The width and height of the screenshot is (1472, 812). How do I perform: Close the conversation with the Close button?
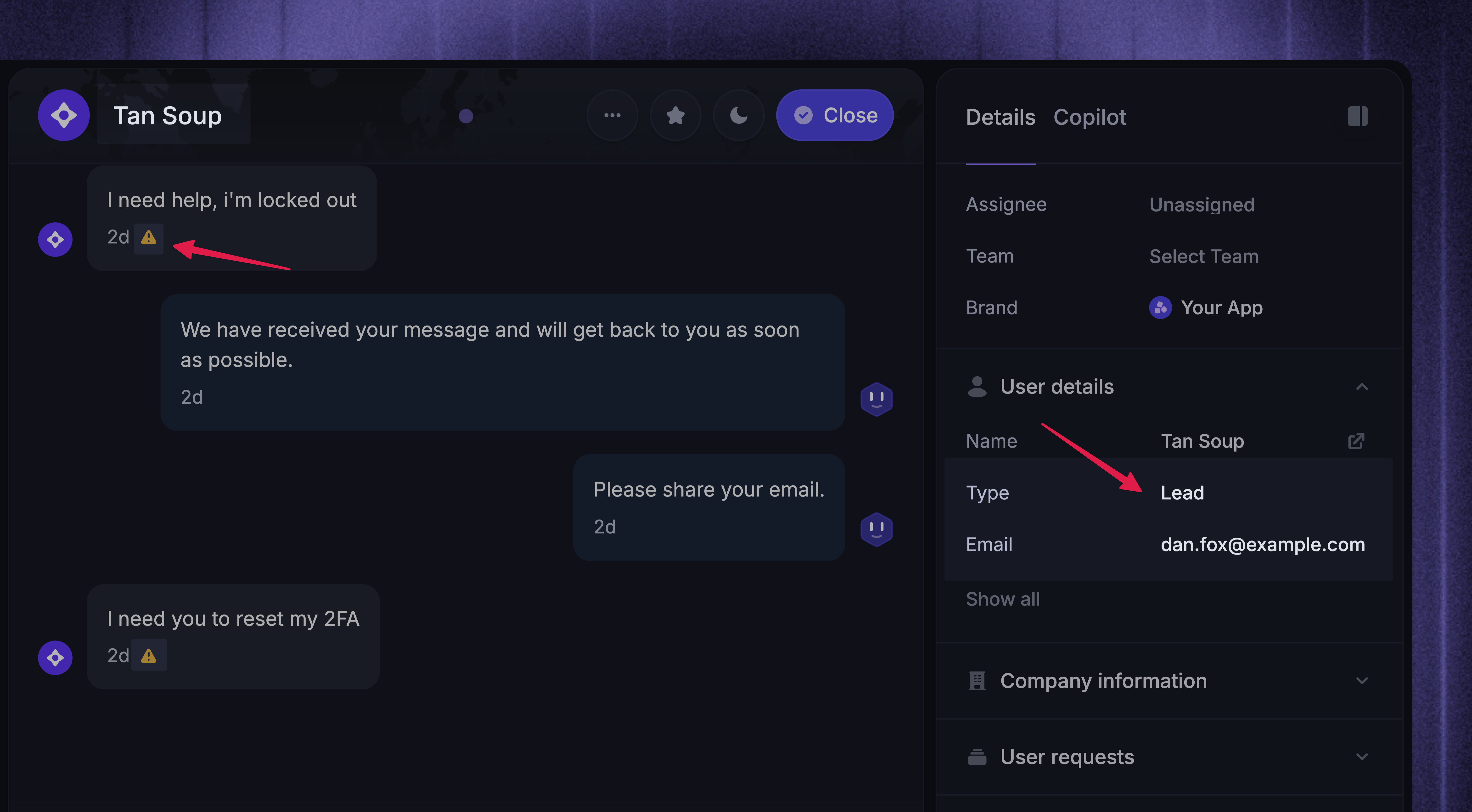834,115
